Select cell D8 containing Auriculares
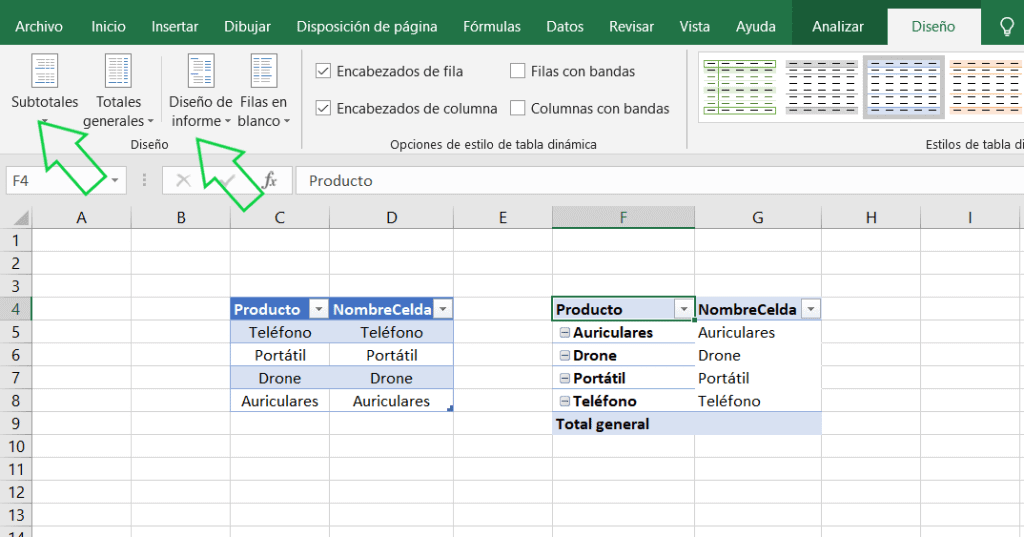This screenshot has width=1024, height=537. point(391,400)
